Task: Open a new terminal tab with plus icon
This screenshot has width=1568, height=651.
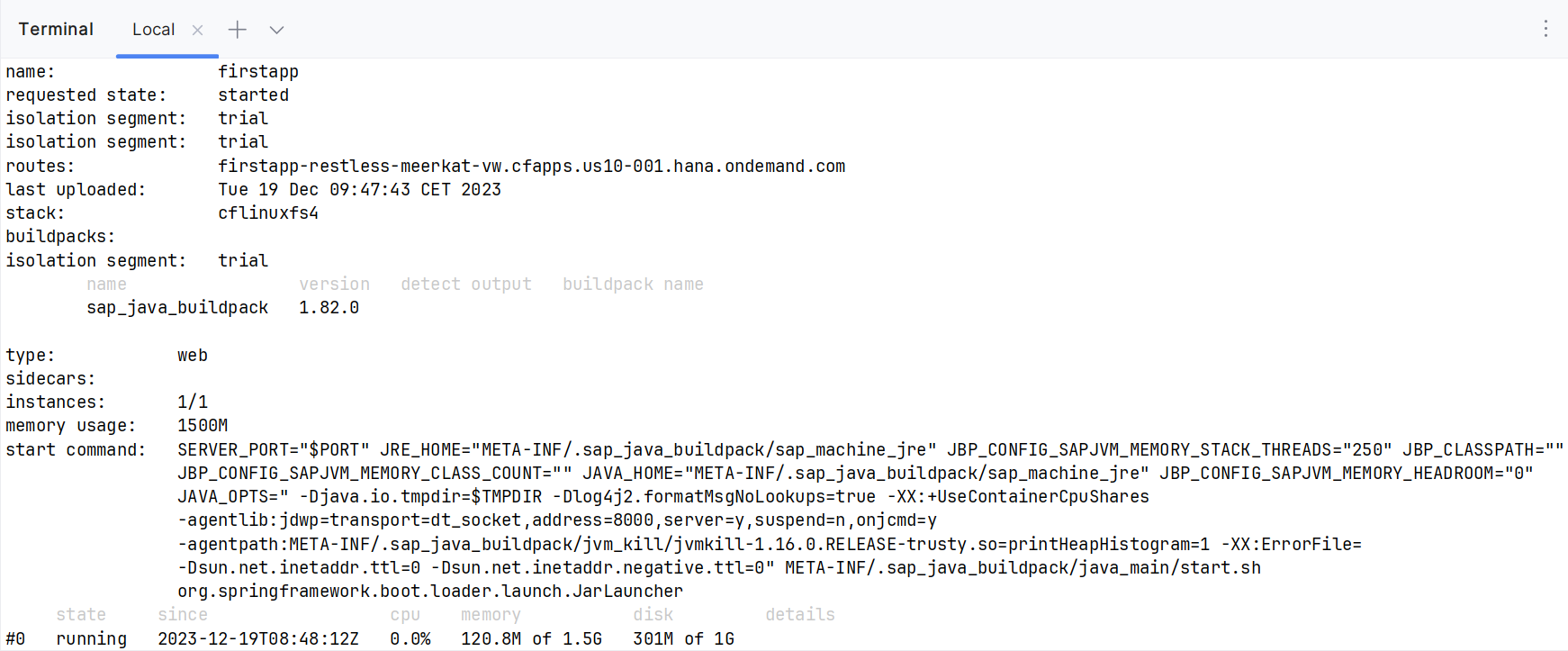Action: pyautogui.click(x=237, y=30)
